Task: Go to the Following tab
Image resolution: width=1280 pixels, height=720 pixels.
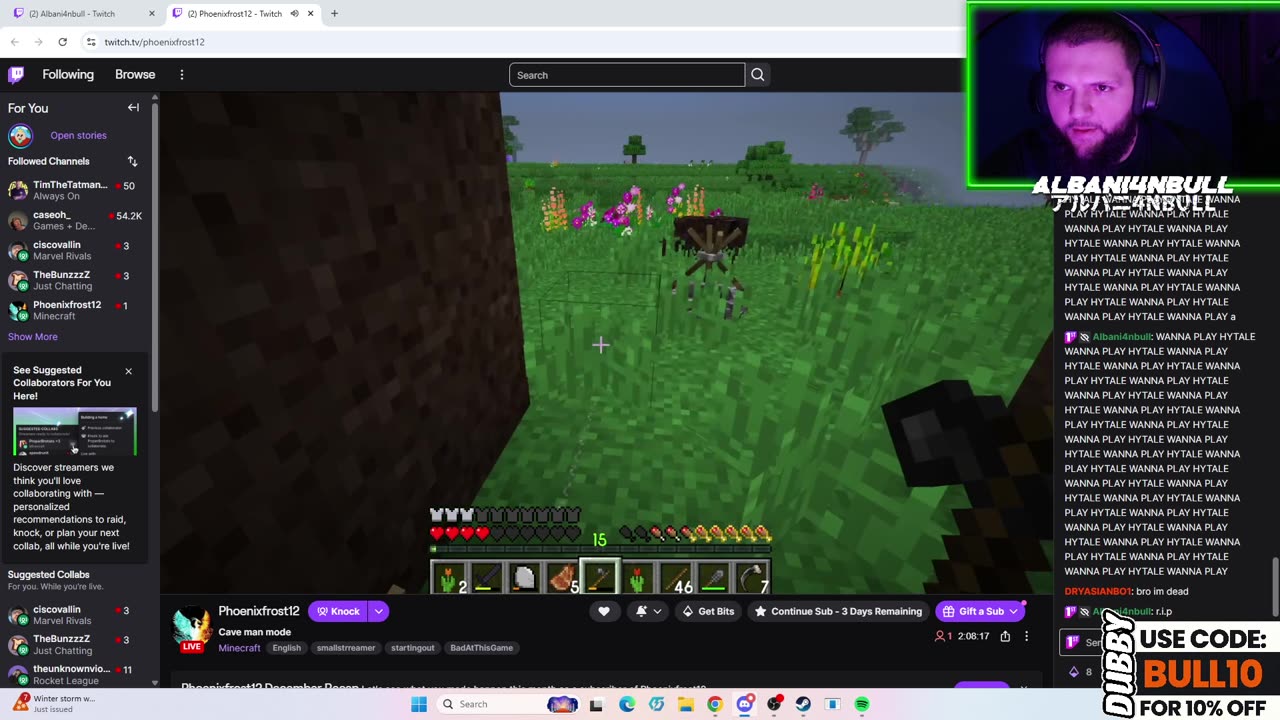Action: pyautogui.click(x=68, y=75)
